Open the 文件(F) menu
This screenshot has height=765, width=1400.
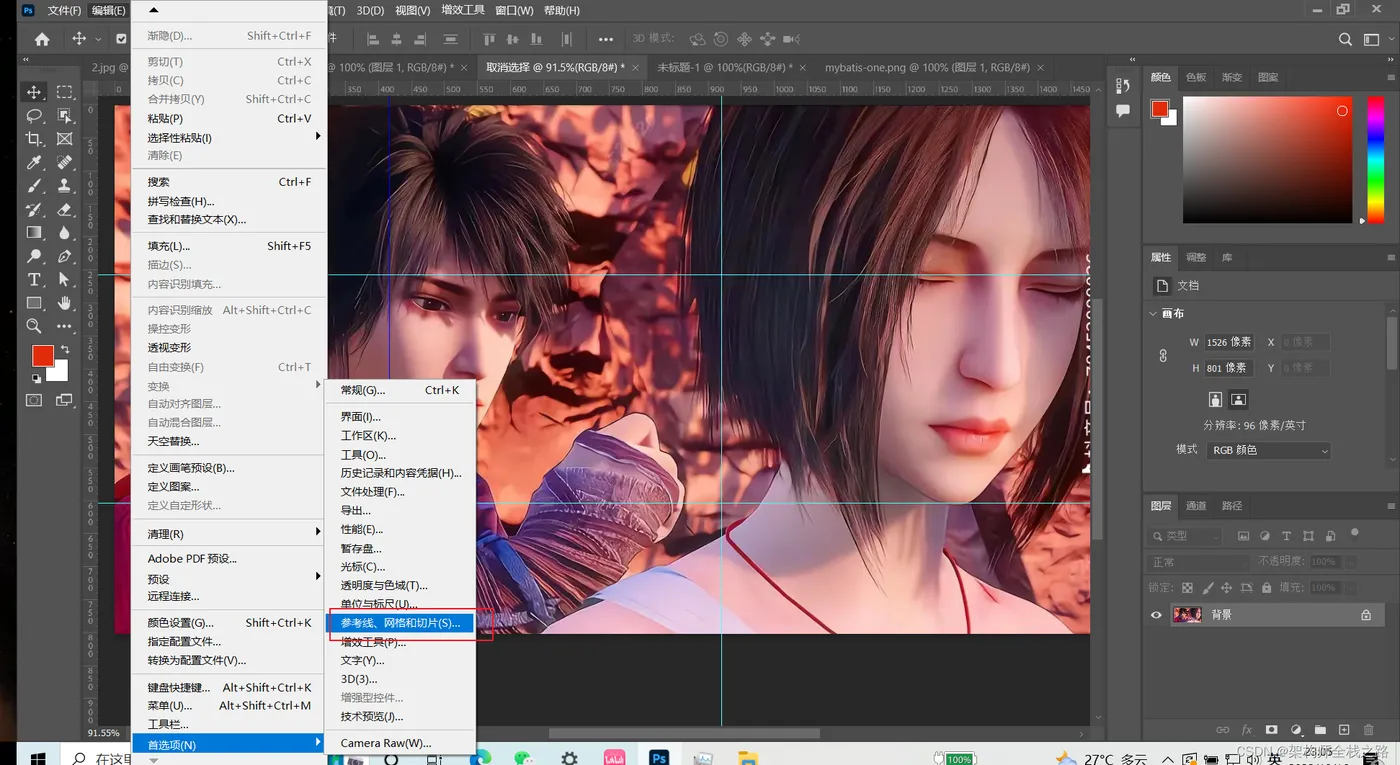point(64,10)
